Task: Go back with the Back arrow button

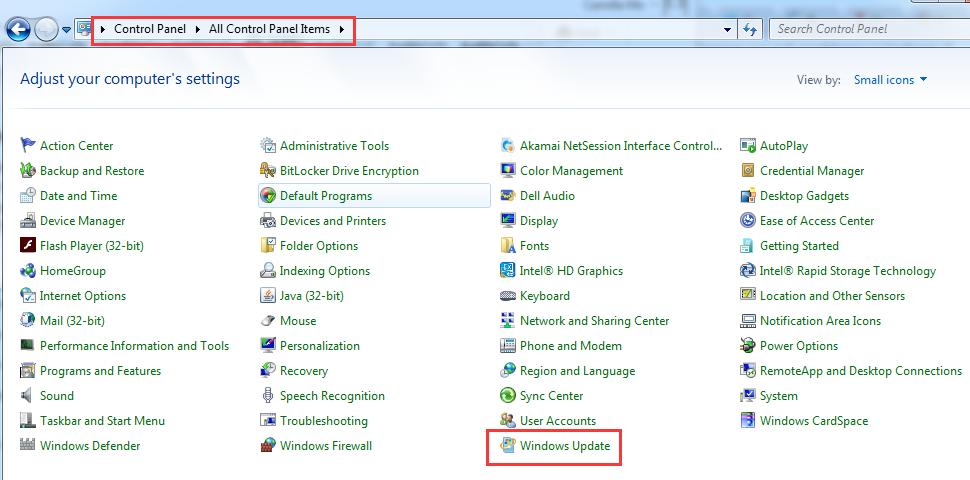Action: 18,29
